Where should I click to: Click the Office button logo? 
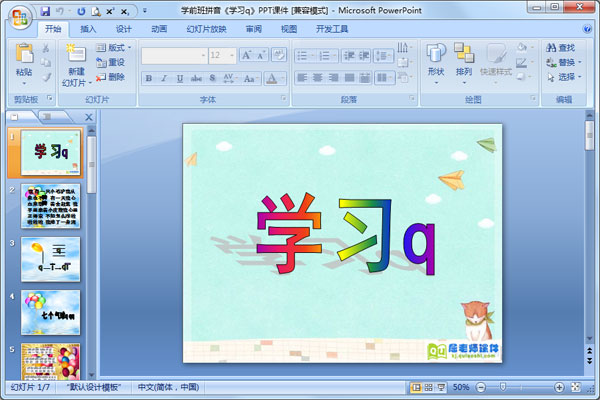click(20, 17)
